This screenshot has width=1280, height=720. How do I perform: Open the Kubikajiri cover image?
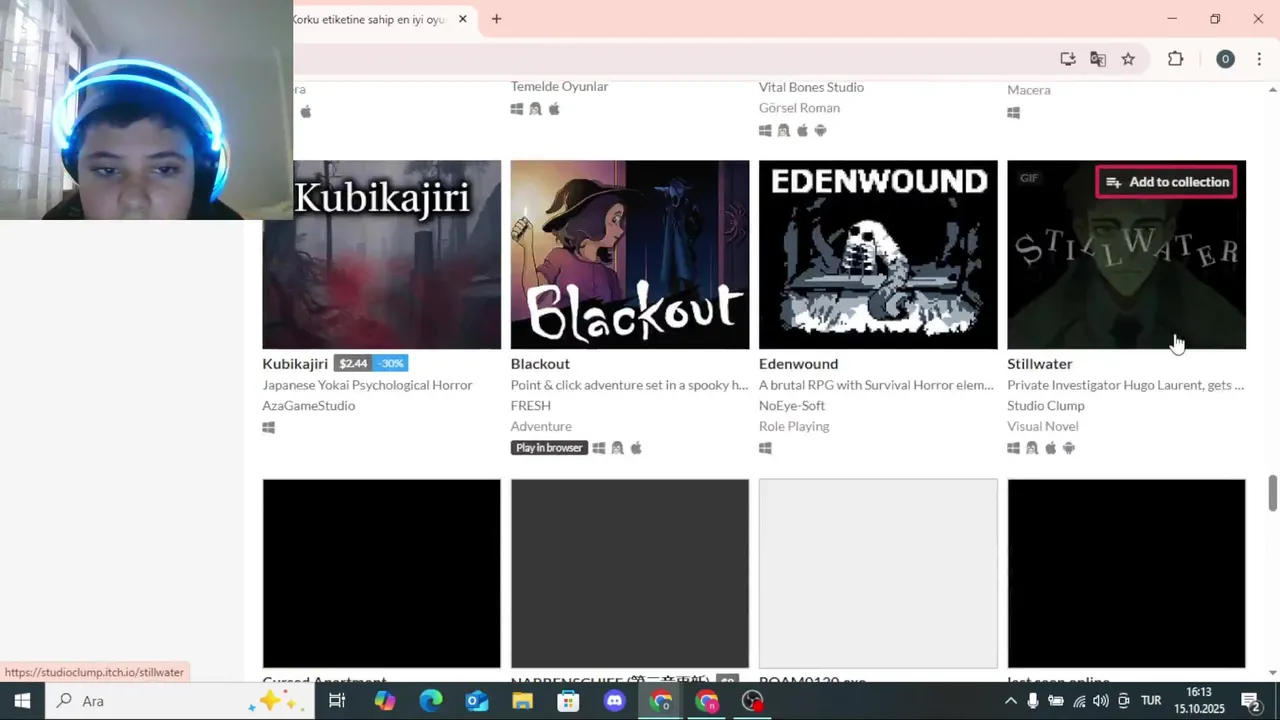[381, 254]
